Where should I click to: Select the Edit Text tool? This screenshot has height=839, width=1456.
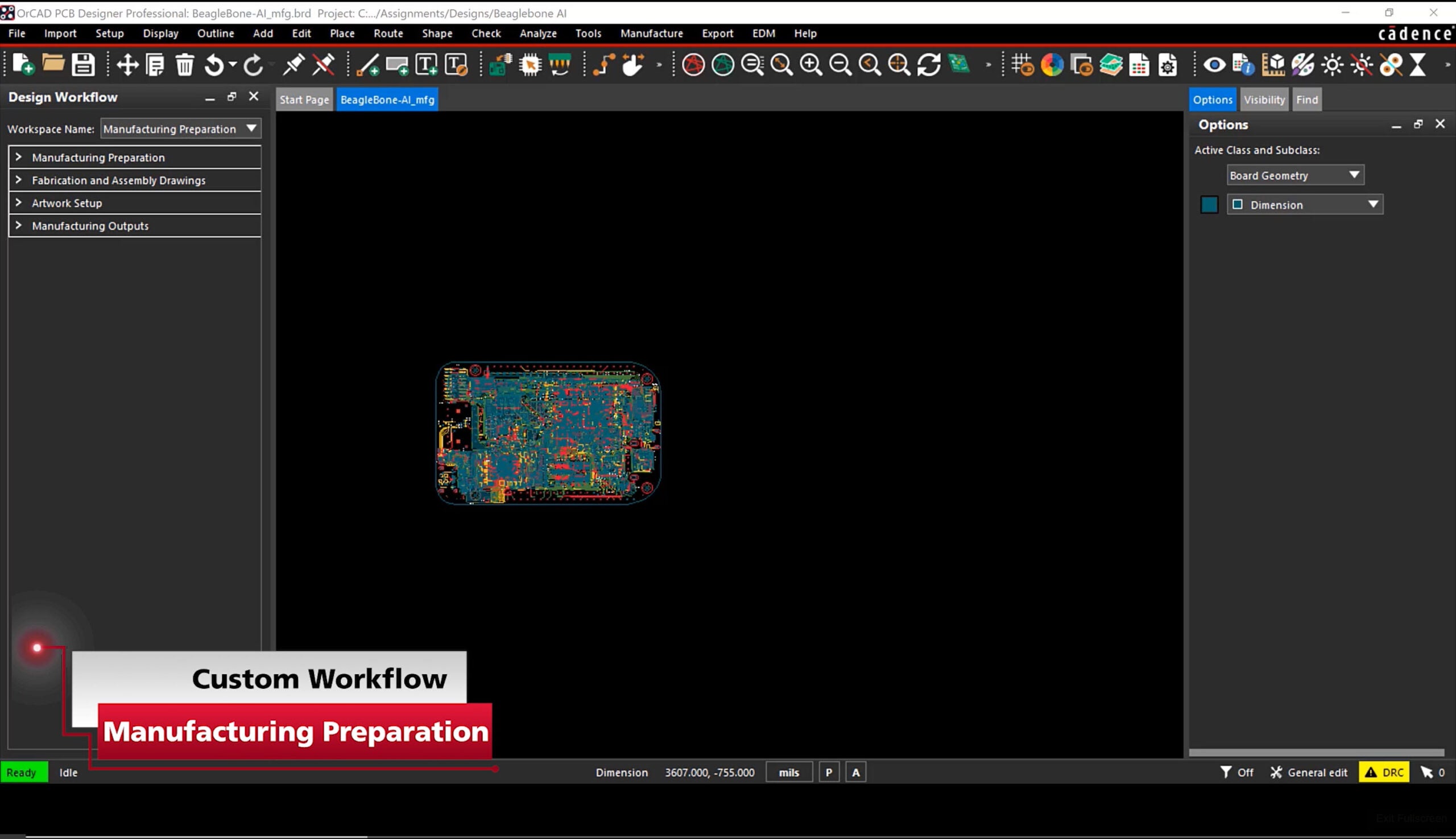pyautogui.click(x=456, y=65)
